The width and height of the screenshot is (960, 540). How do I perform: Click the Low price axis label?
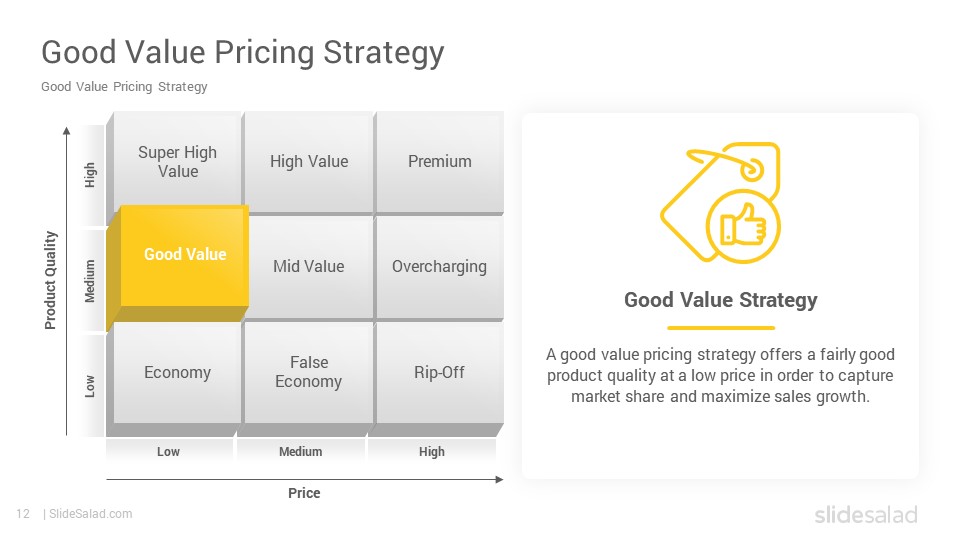tap(168, 452)
